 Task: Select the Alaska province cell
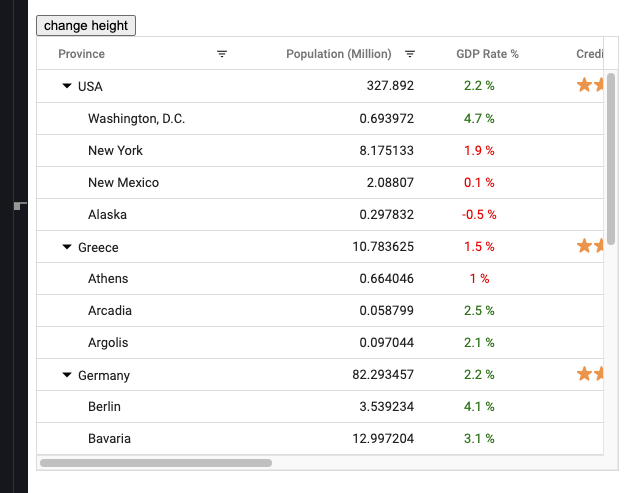(107, 215)
